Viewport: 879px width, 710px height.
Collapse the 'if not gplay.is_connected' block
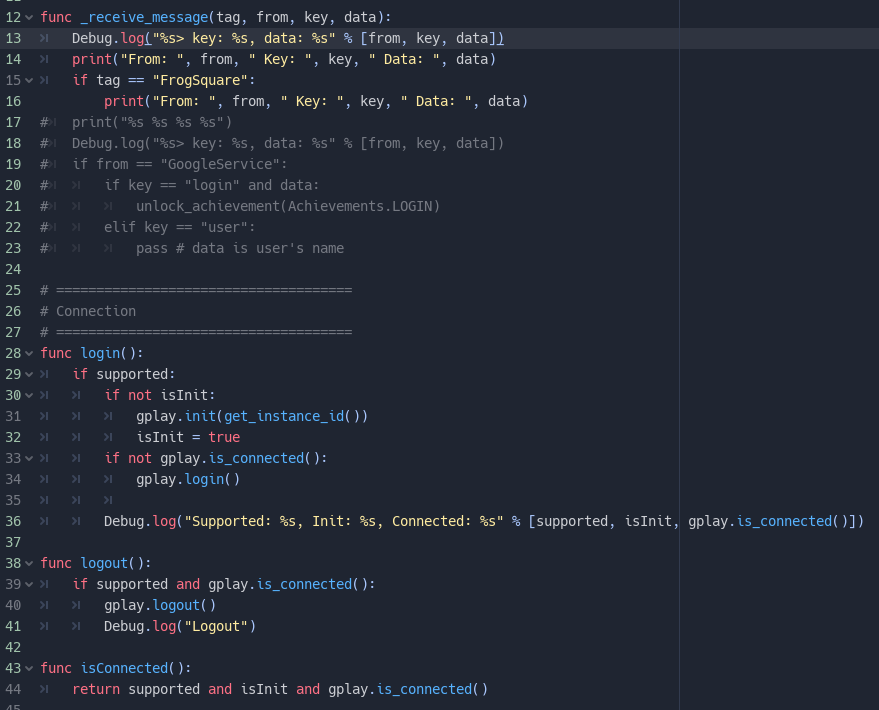pos(28,458)
